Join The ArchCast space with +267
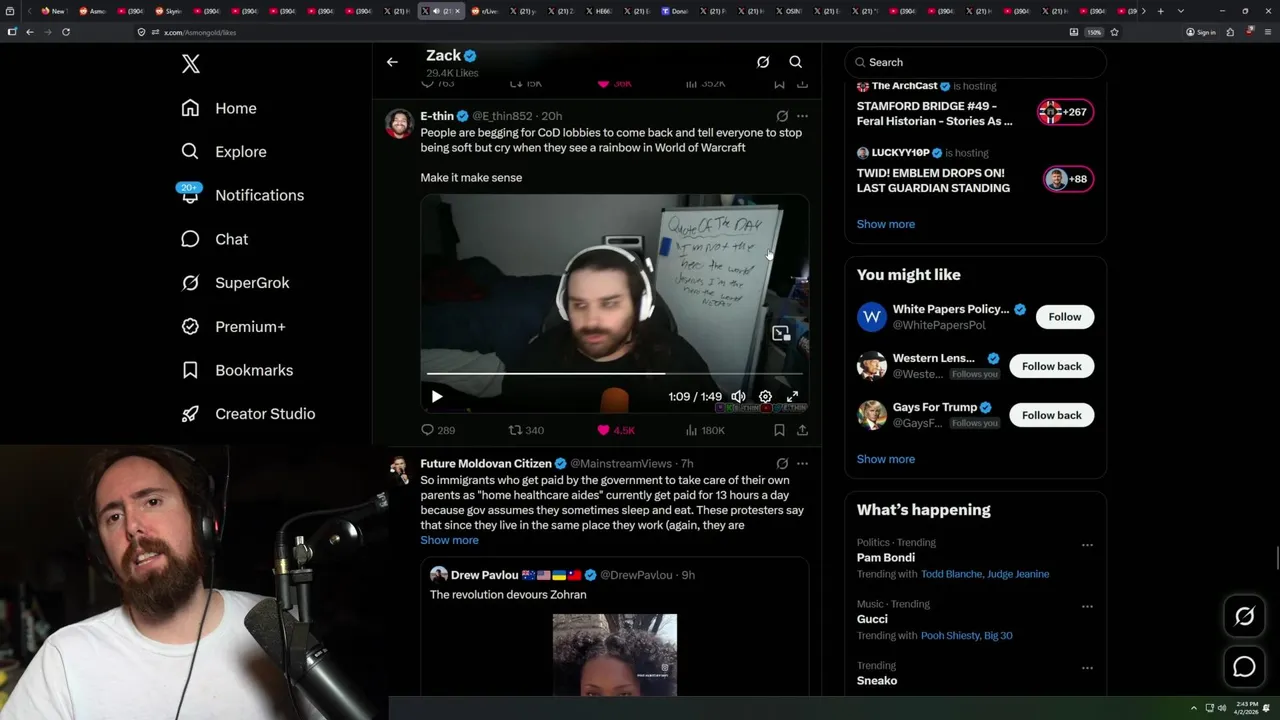1280x720 pixels. click(x=1065, y=112)
